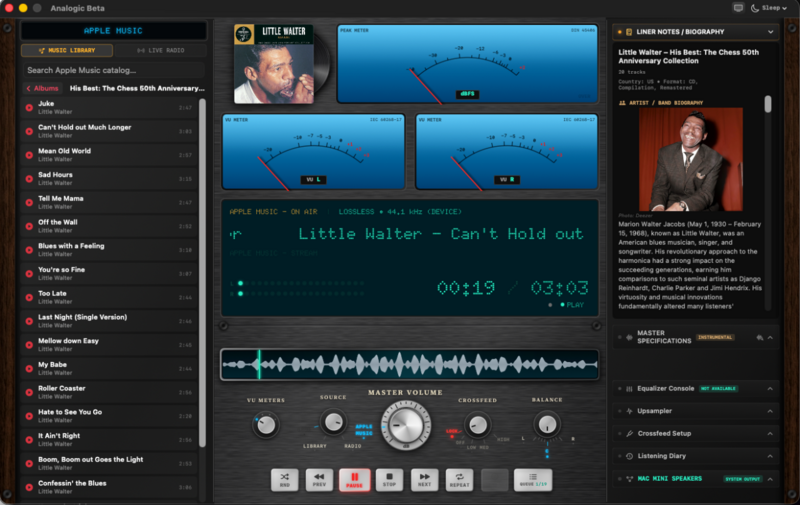Go to previous track with PREV
Viewport: 800px width, 505px height.
point(319,479)
